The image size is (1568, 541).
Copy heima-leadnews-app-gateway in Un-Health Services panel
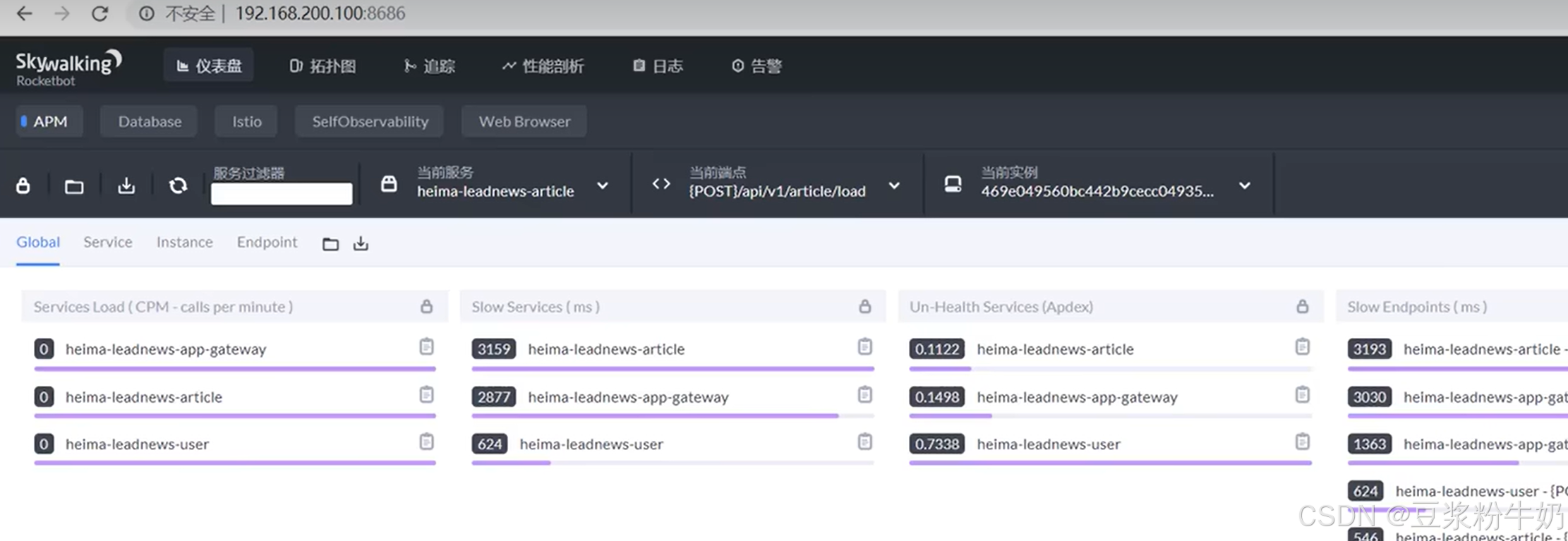1303,394
